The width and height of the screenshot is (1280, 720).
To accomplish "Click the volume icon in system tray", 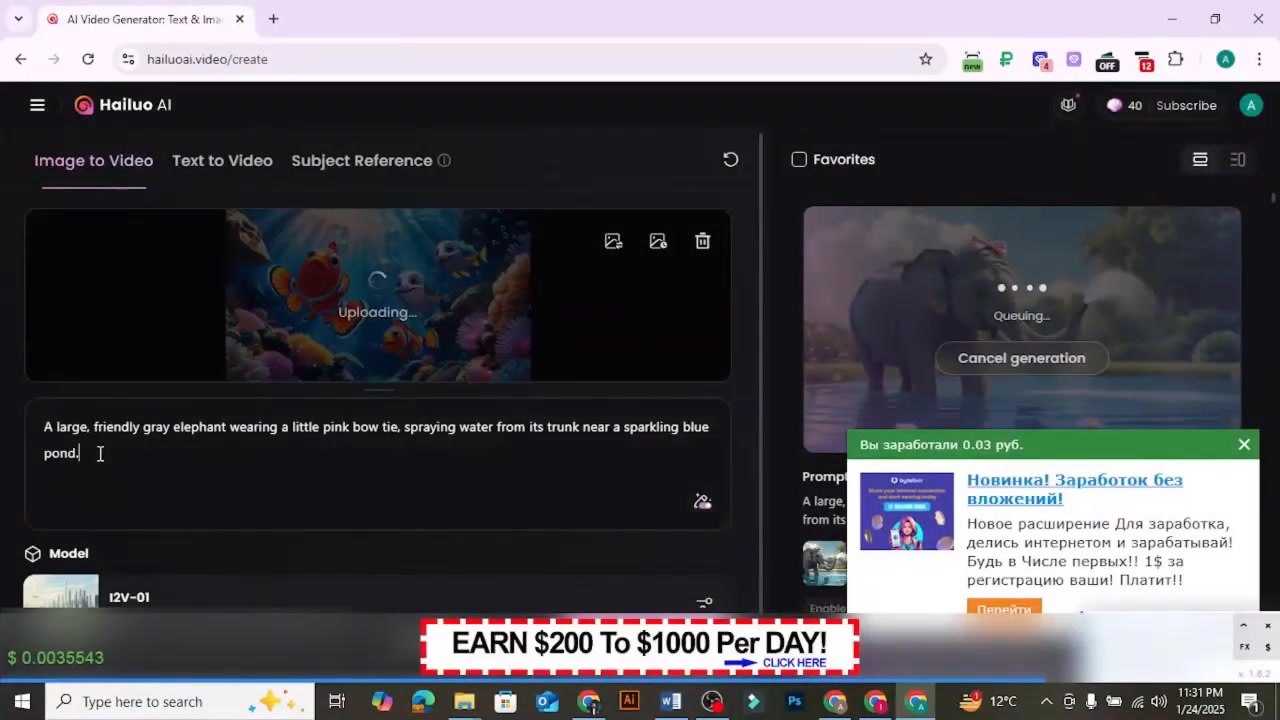I will click(1159, 701).
